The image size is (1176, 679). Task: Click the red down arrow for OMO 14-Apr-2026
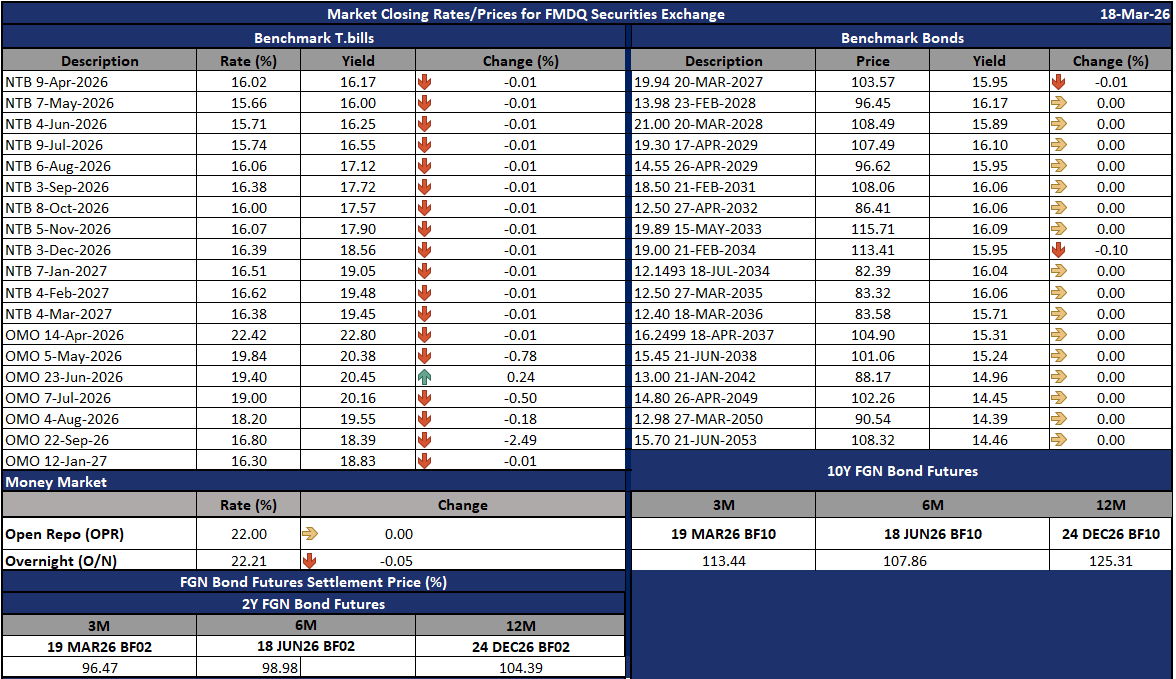coord(424,335)
